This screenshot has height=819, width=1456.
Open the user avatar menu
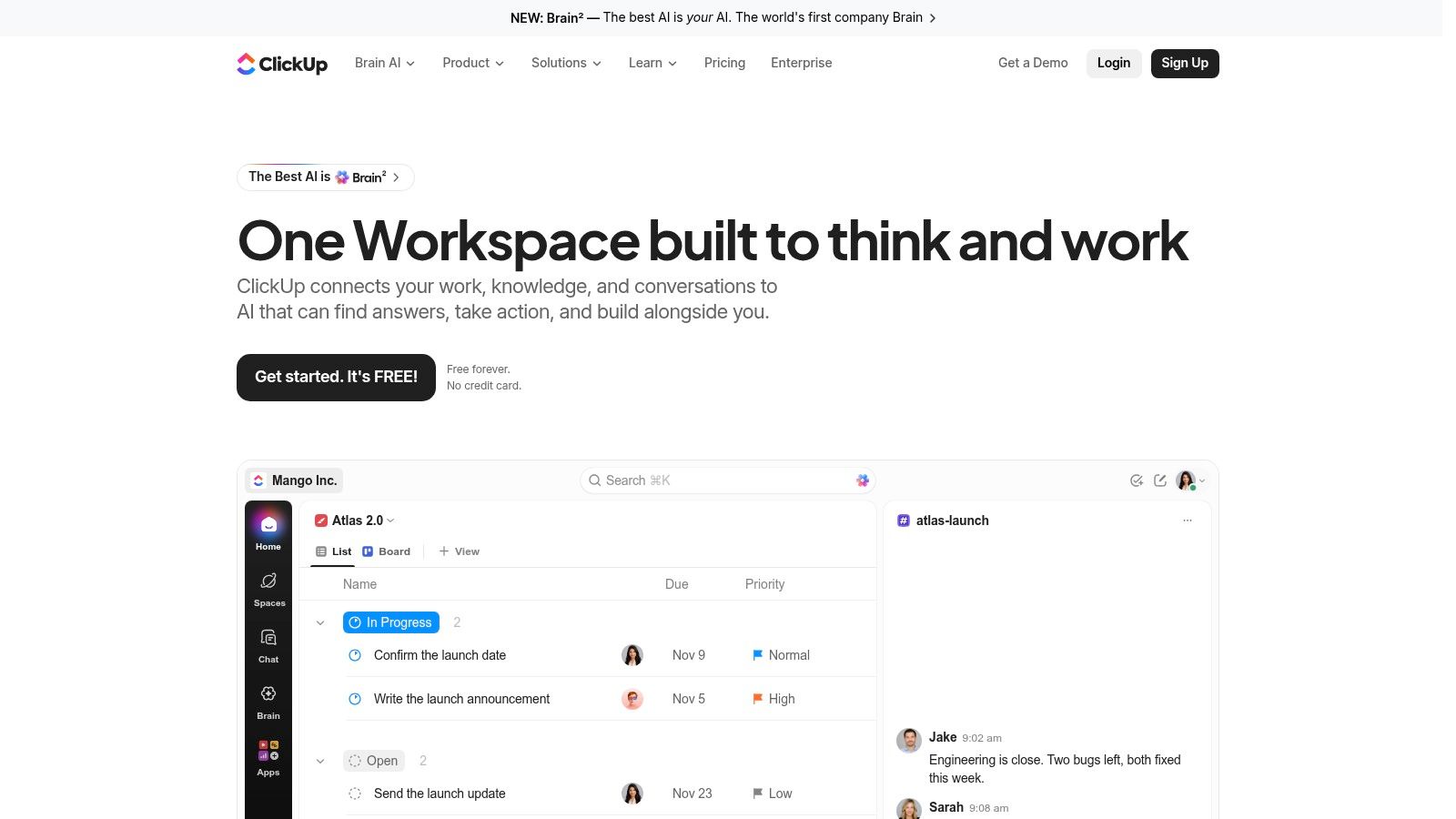pyautogui.click(x=1190, y=480)
